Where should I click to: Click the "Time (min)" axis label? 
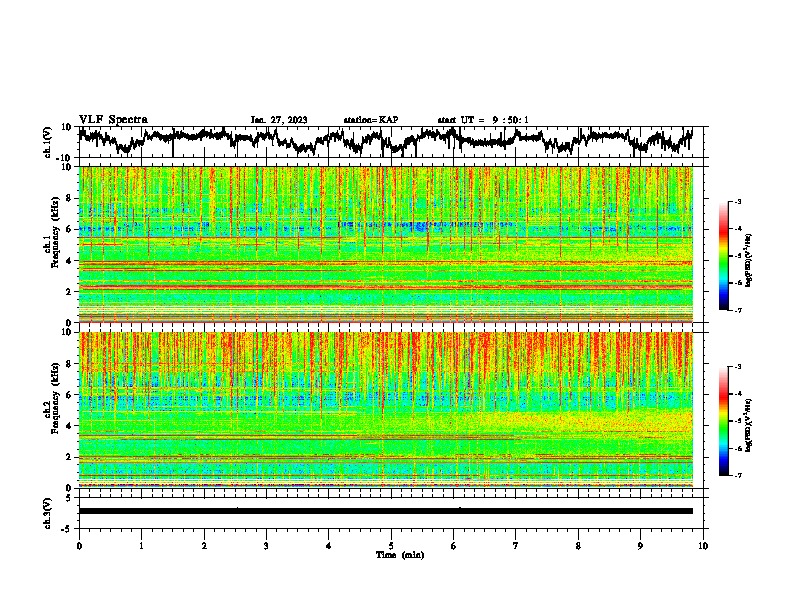(x=400, y=555)
